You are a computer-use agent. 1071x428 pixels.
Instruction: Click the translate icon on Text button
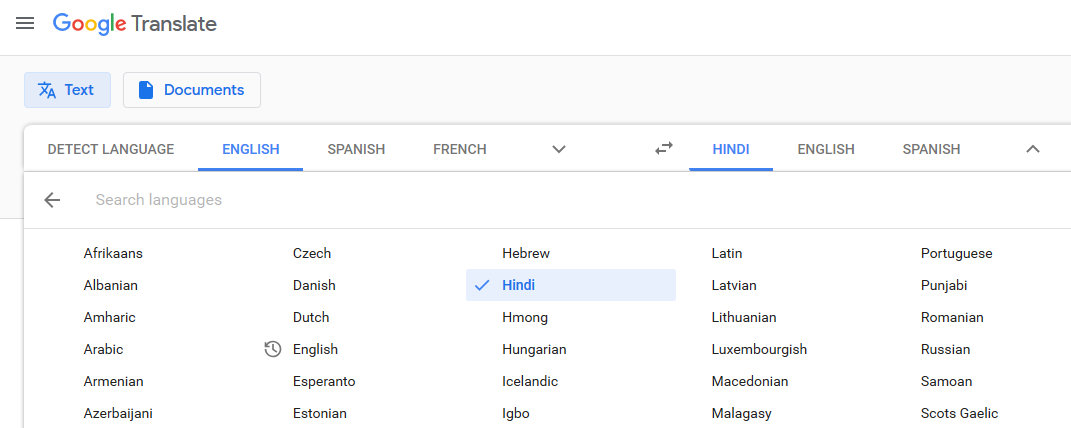tap(47, 90)
